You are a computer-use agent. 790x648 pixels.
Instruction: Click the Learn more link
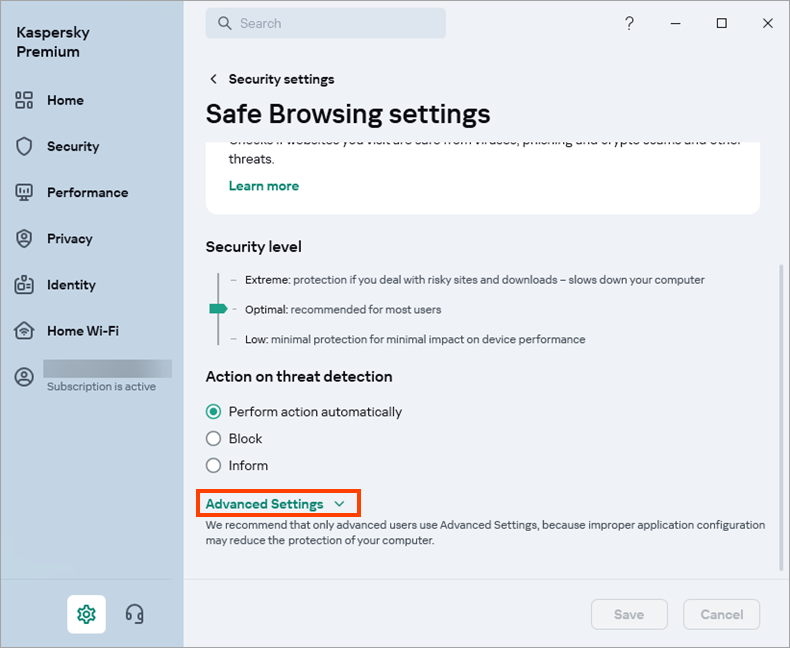263,186
